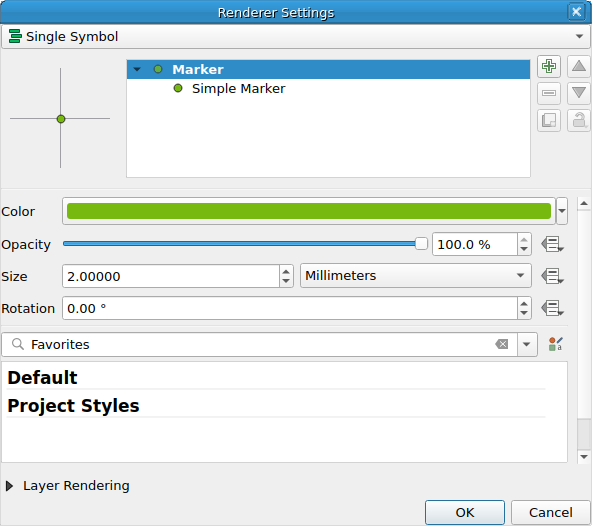Click the remove symbol layer minus button
This screenshot has width=592, height=526.
tap(549, 93)
